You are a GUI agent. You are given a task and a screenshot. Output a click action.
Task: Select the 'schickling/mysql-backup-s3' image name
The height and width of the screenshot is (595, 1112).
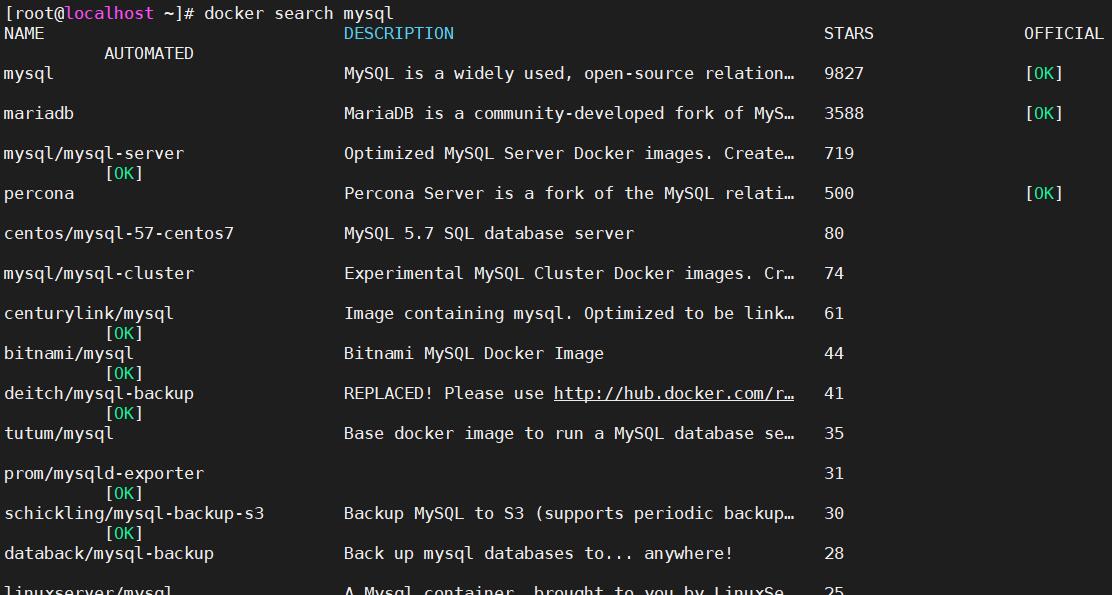[x=134, y=513]
